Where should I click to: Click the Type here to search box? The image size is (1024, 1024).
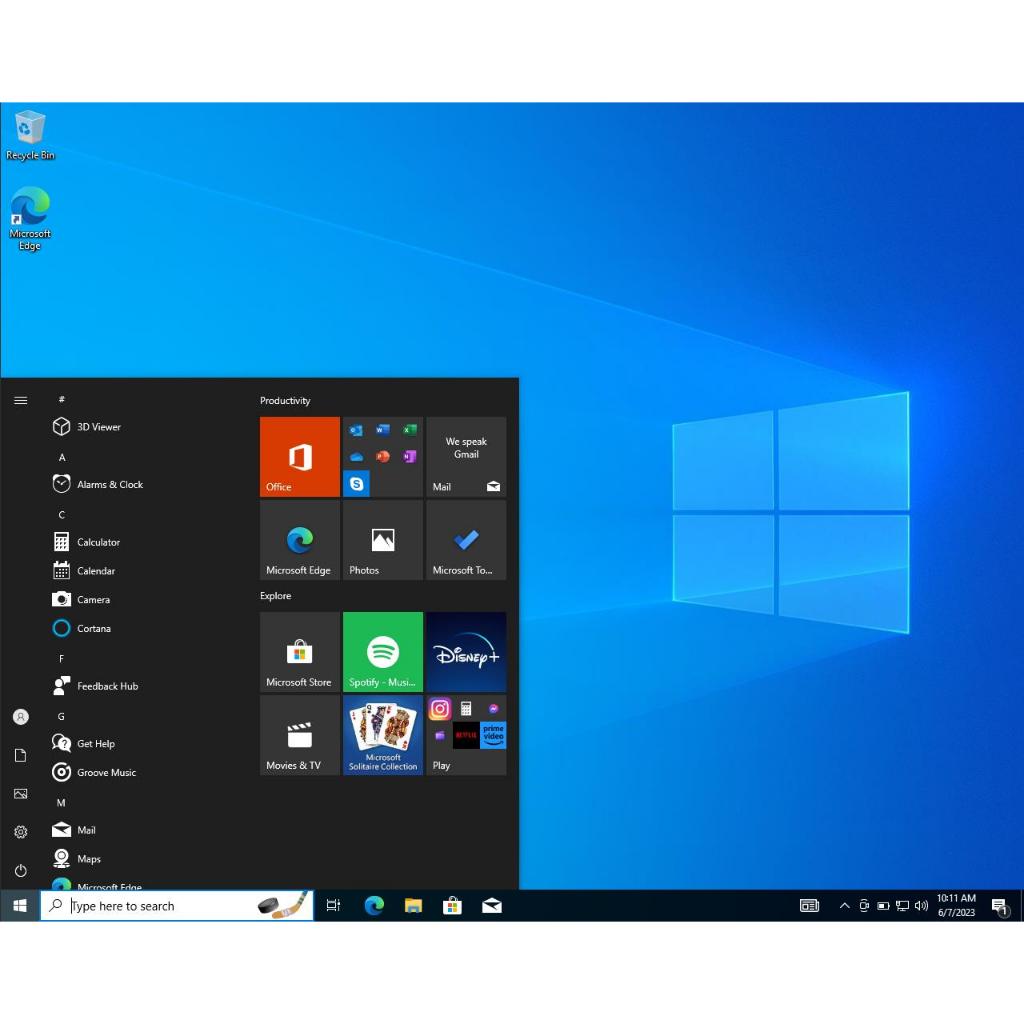(x=160, y=906)
